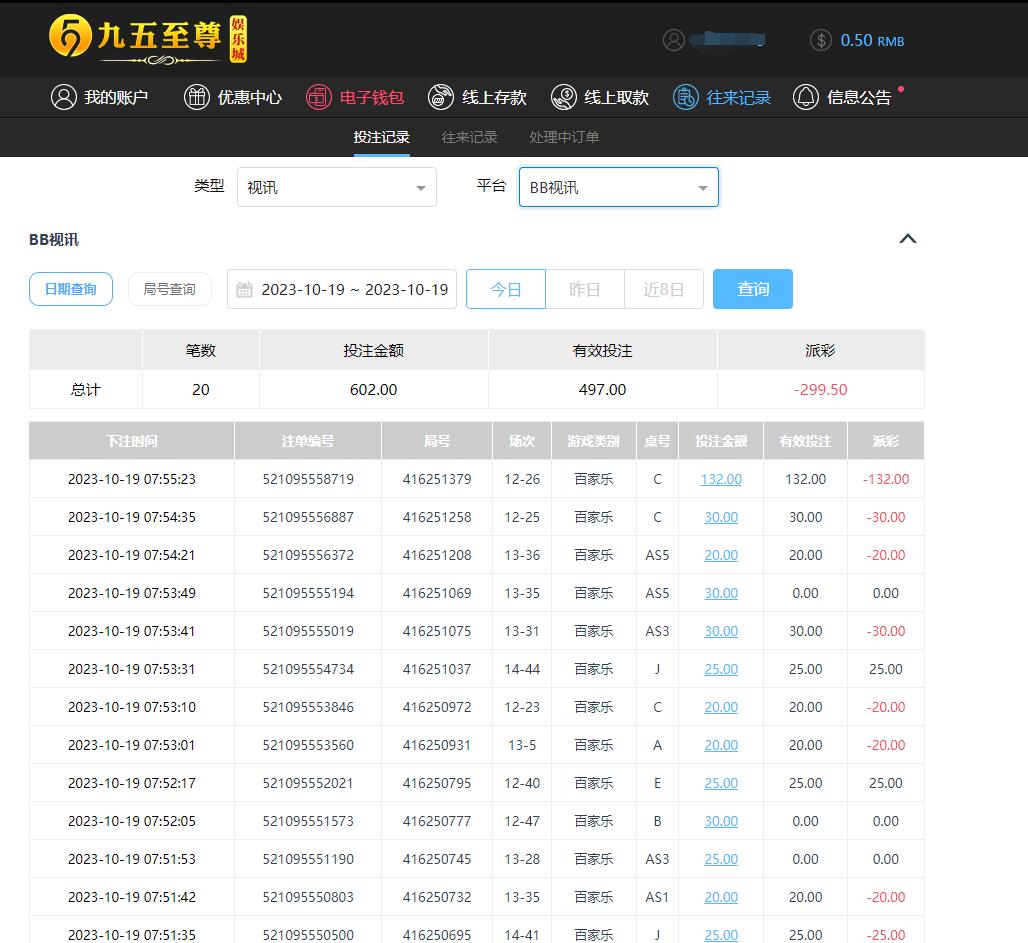Viewport: 1028px width, 943px height.
Task: Open the 类型 dropdown showing 视讯
Action: tap(337, 188)
